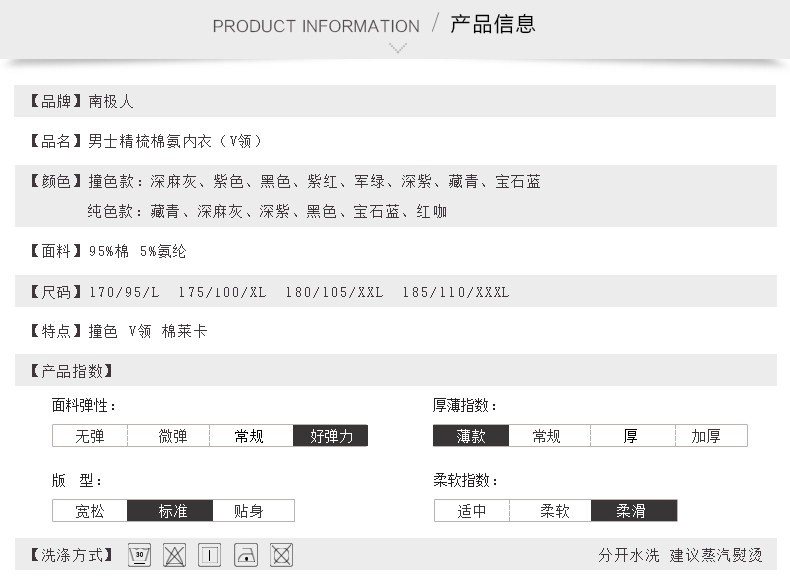
Task: Expand the chevron below Product Information
Action: [x=398, y=48]
